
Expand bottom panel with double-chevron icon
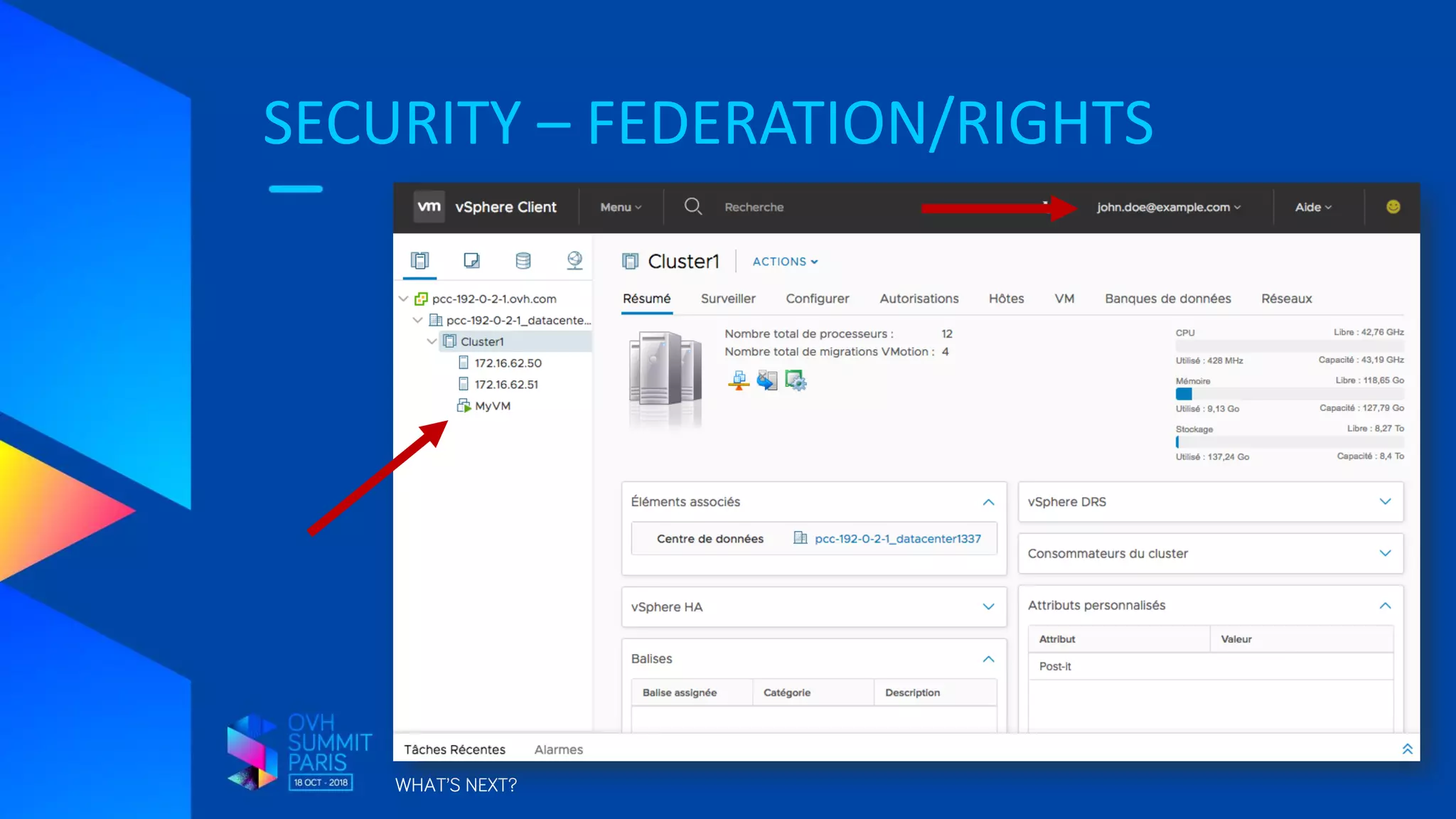click(1407, 749)
